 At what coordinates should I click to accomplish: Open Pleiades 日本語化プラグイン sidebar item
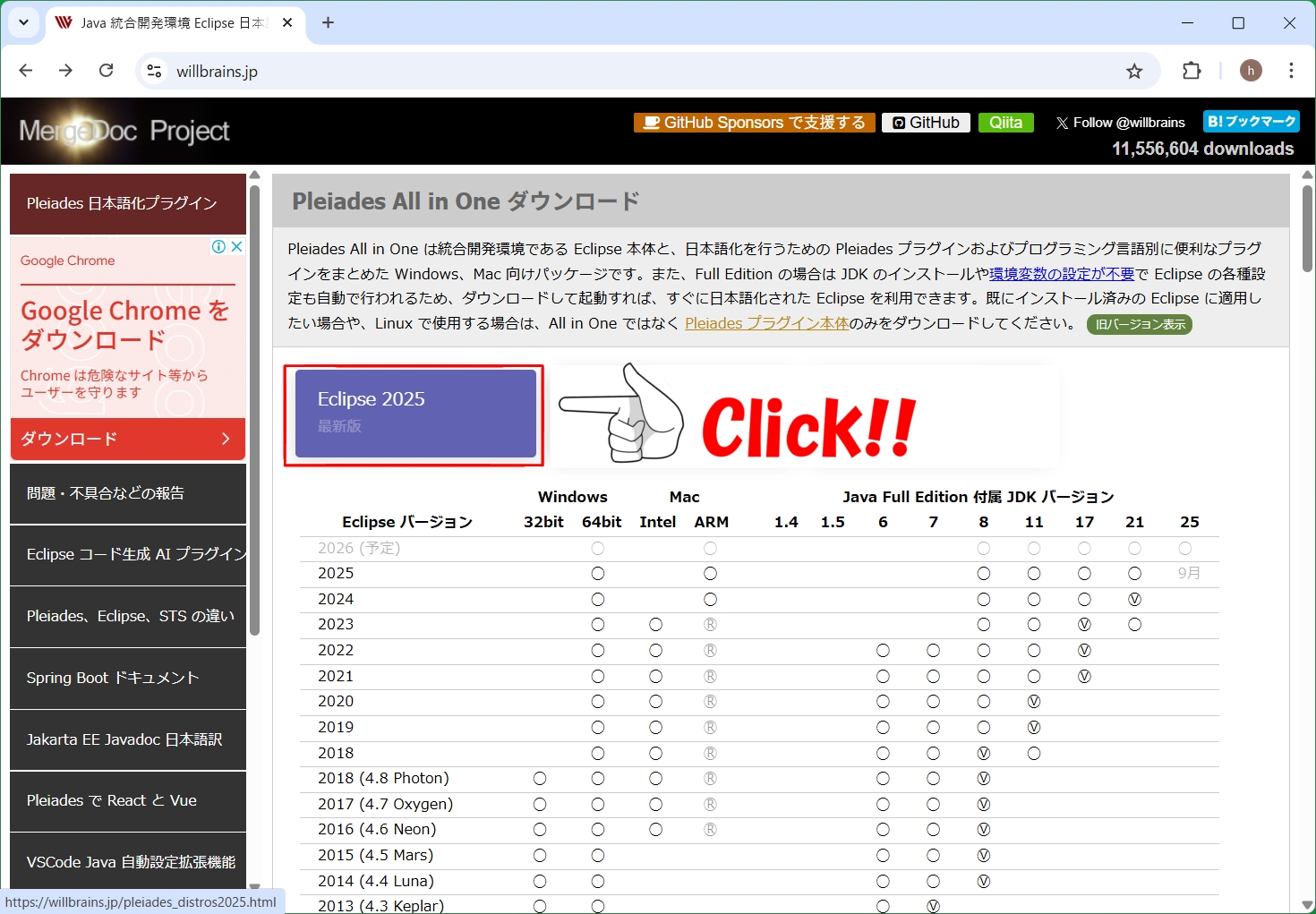click(128, 204)
